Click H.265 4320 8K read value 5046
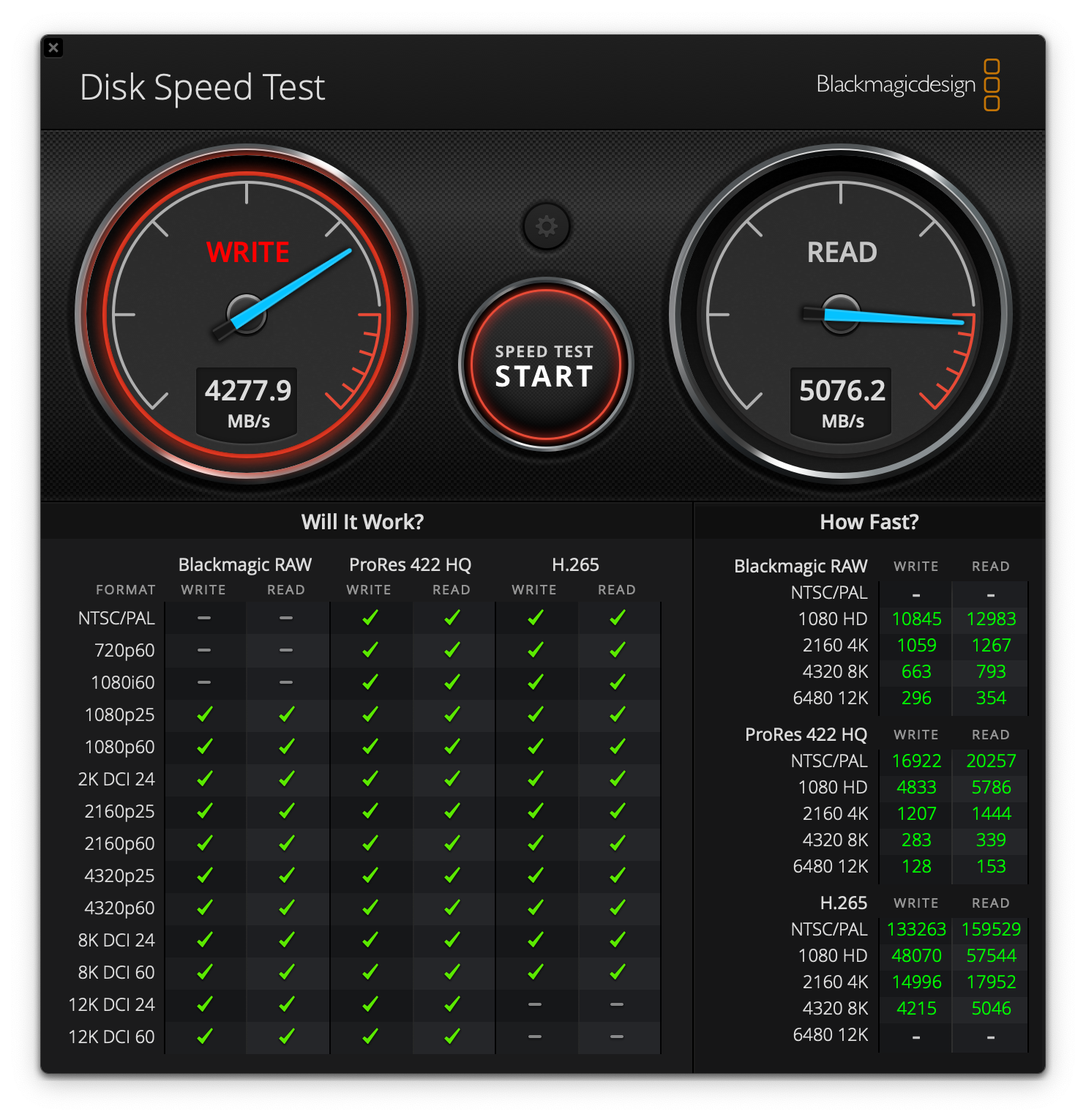 coord(991,1009)
